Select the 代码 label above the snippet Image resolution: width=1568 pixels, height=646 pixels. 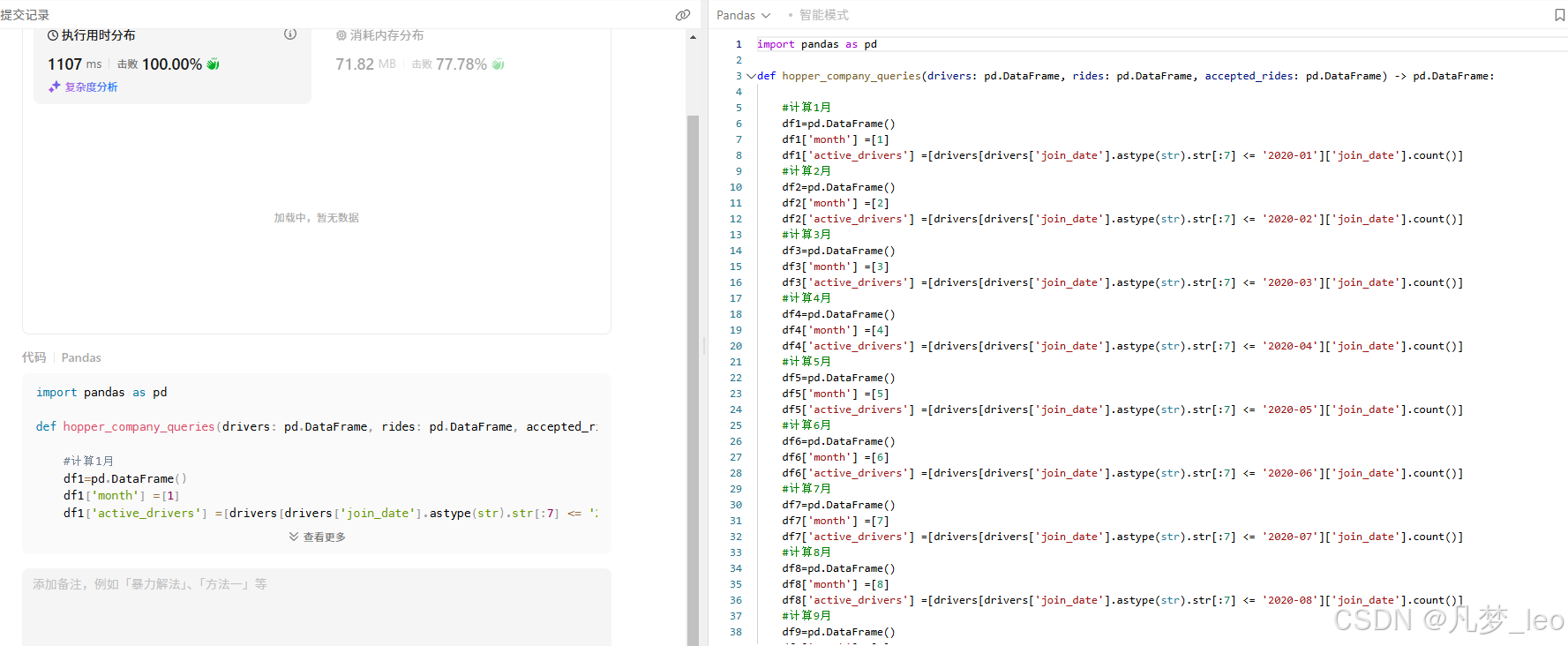click(34, 357)
